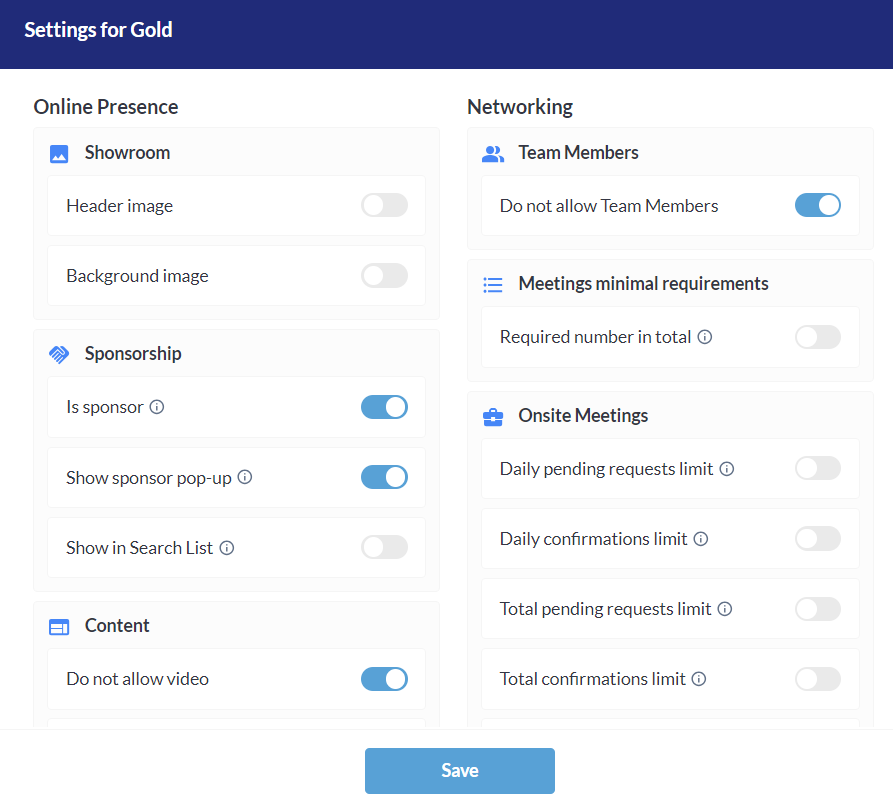Toggle Daily pending requests limit on
893x799 pixels.
pos(817,468)
